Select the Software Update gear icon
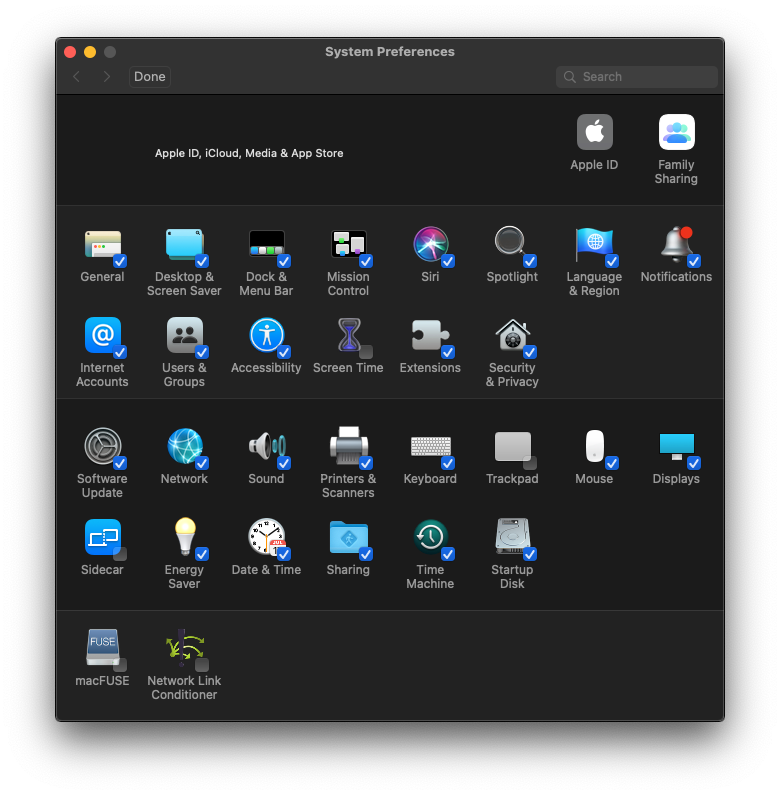Image resolution: width=780 pixels, height=795 pixels. pos(102,446)
